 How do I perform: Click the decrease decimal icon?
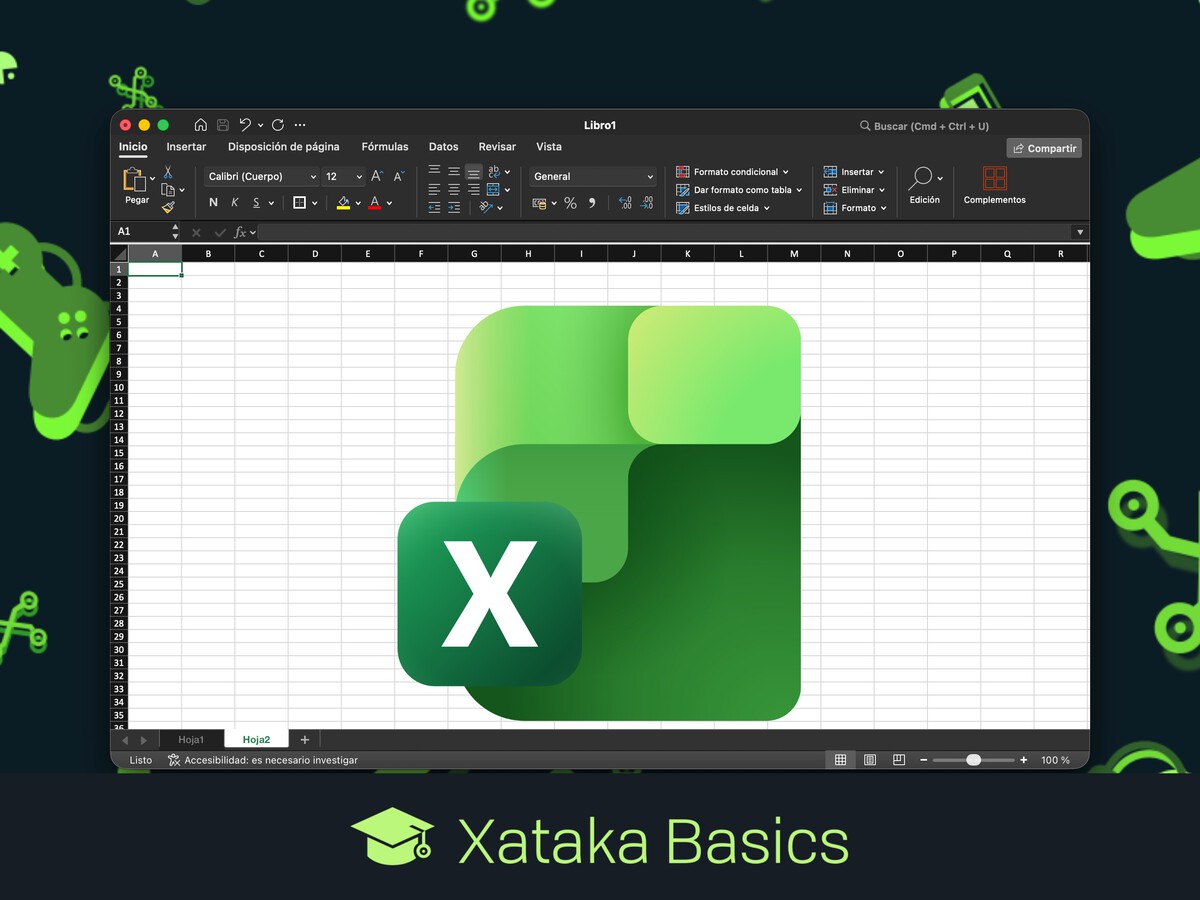[x=646, y=203]
